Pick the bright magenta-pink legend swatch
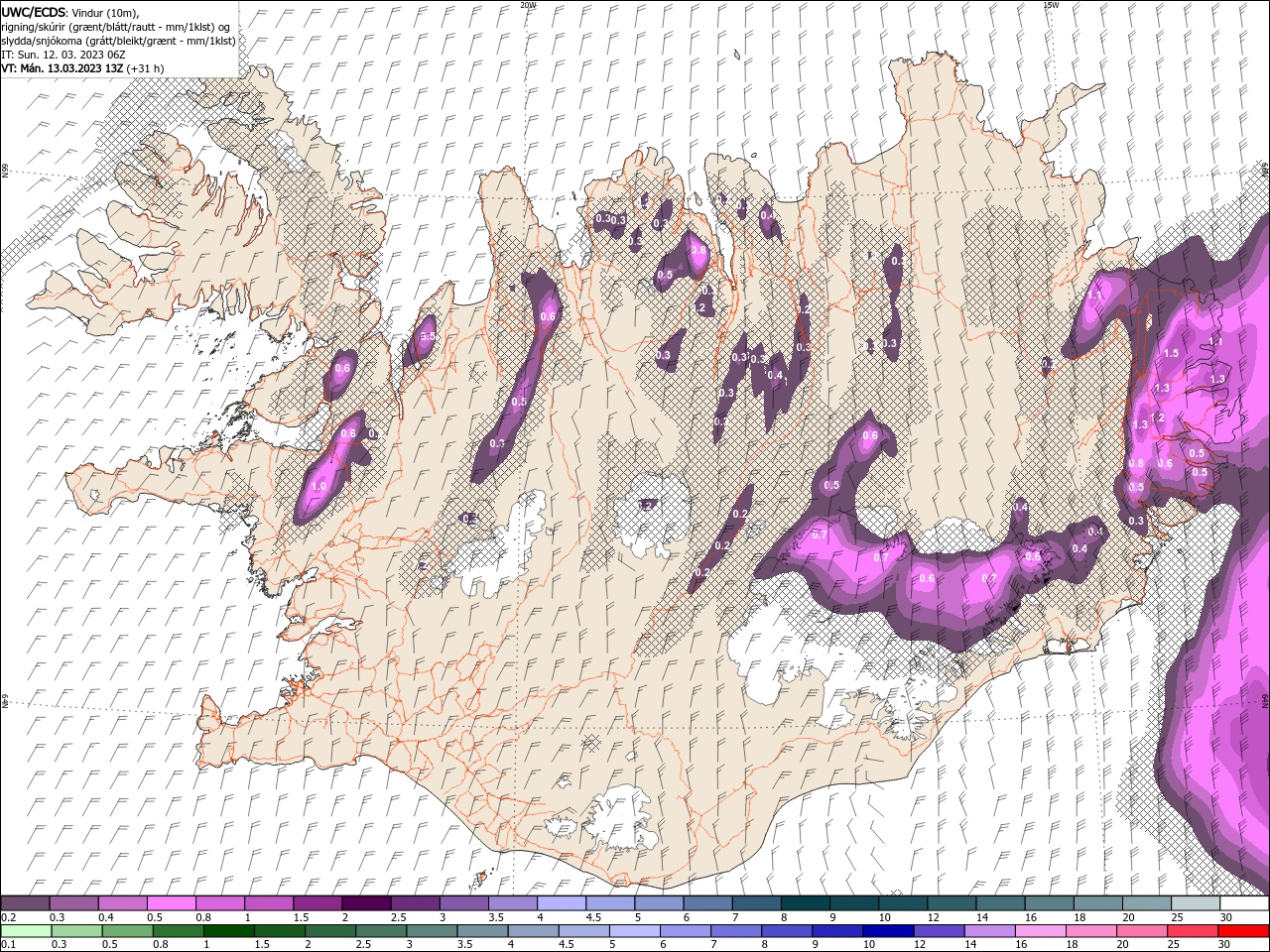Viewport: 1270px width, 952px height. [x=173, y=903]
